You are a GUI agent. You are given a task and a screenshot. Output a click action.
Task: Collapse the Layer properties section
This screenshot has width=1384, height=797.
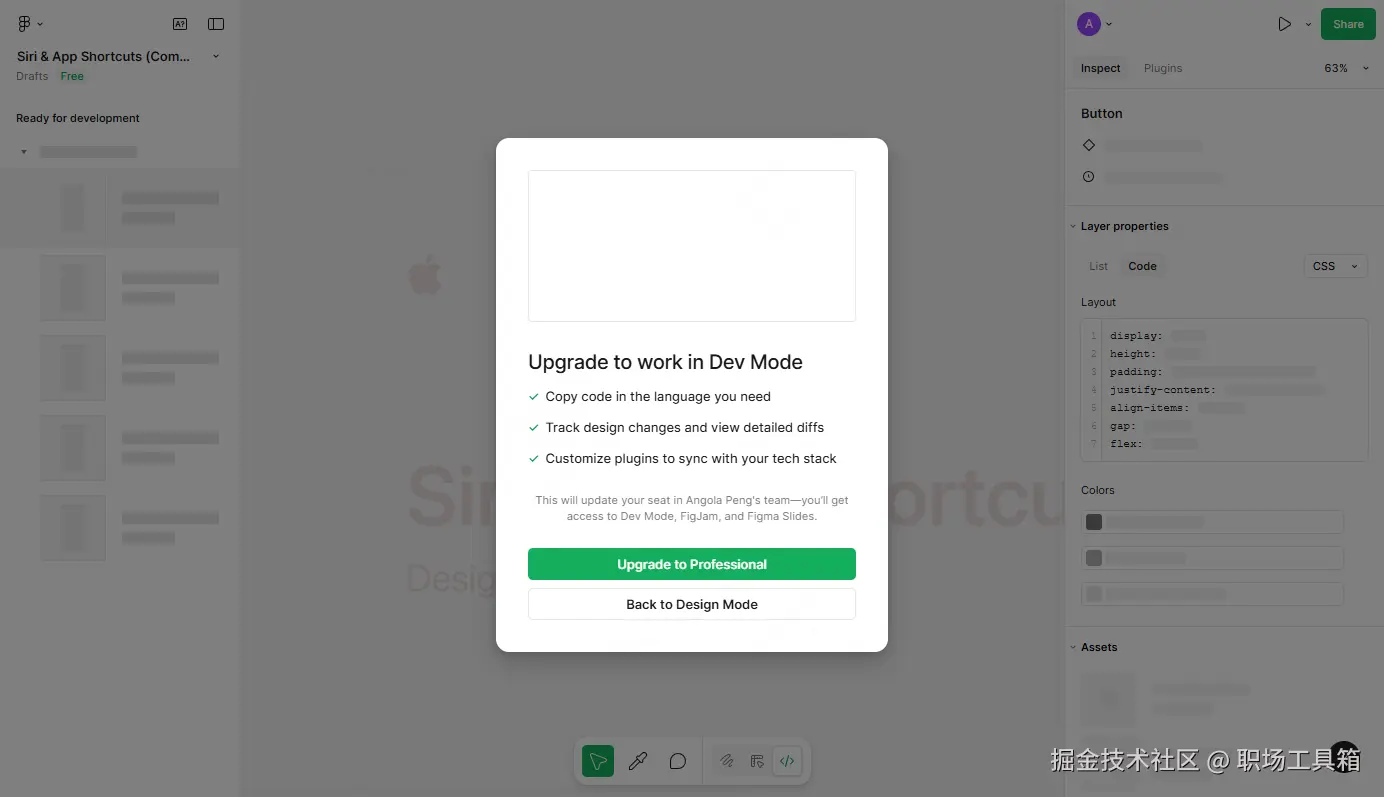click(x=1119, y=226)
